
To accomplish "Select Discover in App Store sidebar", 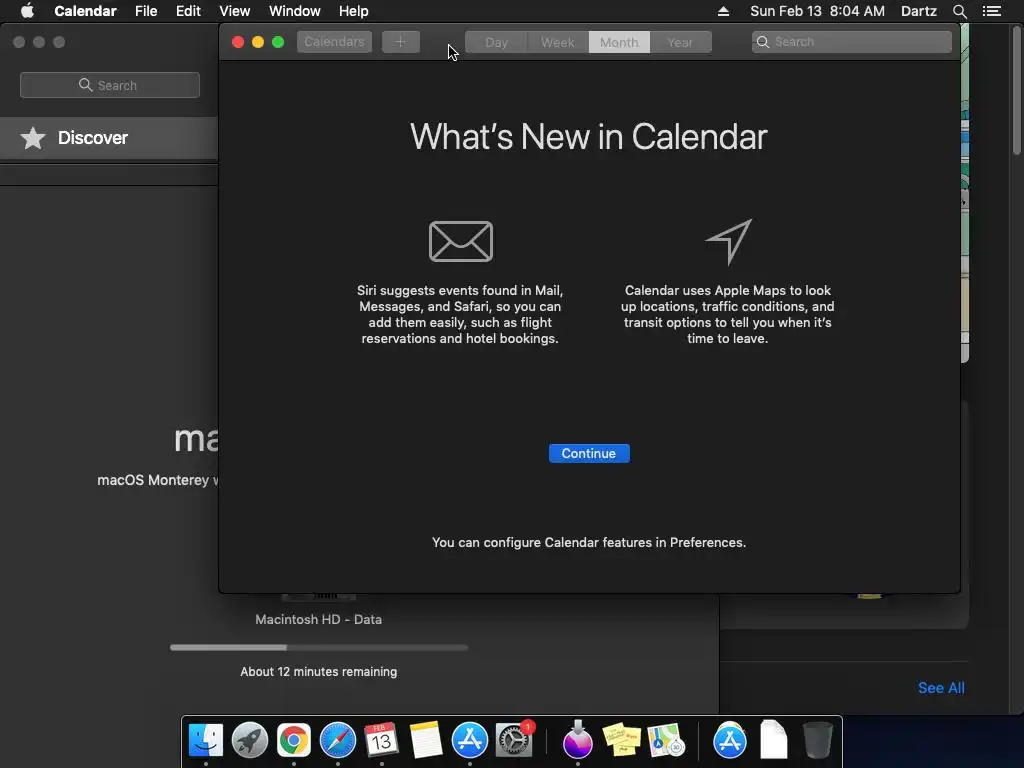I will (108, 138).
